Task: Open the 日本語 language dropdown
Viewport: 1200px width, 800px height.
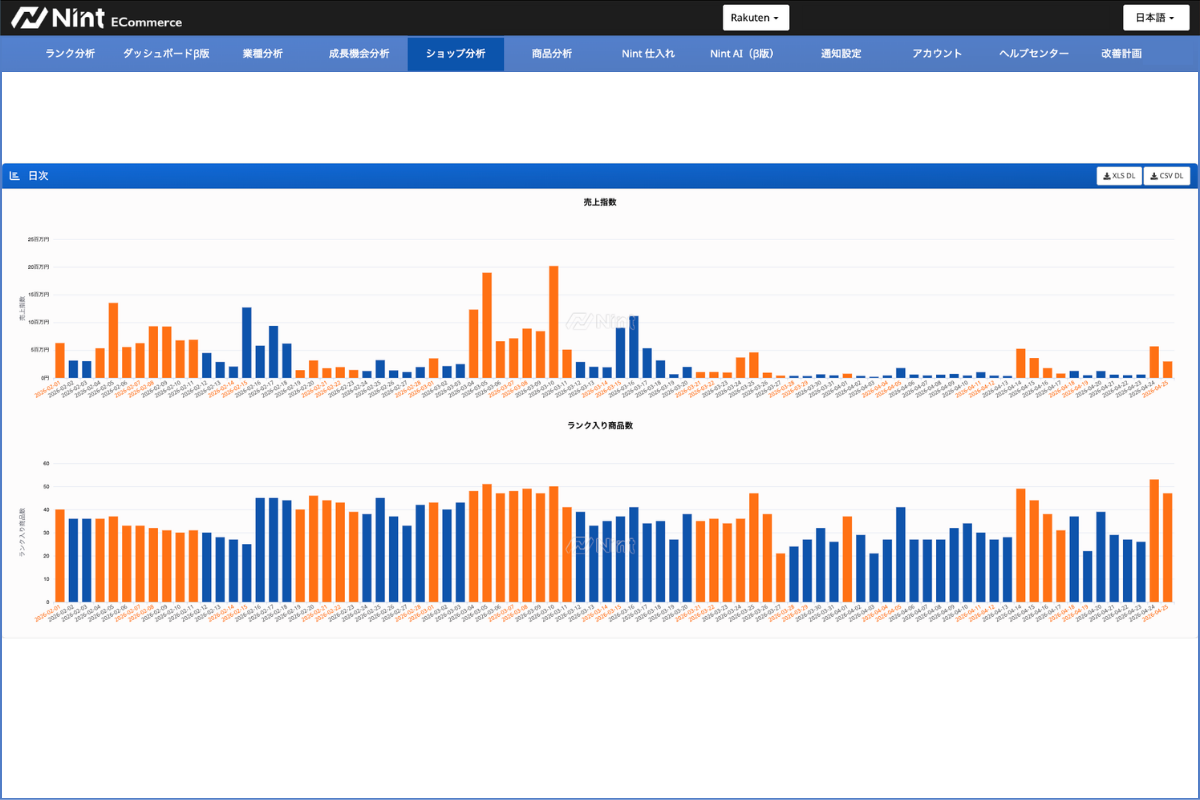Action: point(1156,18)
